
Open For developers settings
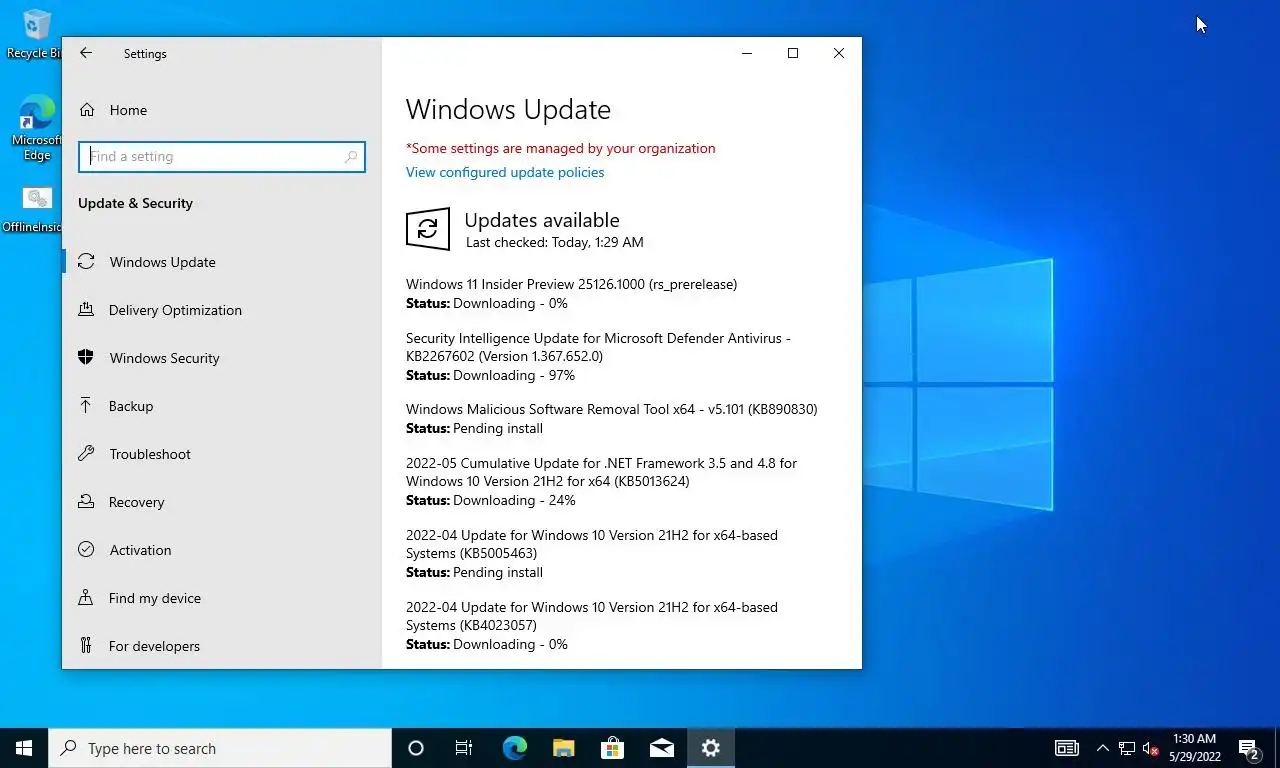coord(221,646)
